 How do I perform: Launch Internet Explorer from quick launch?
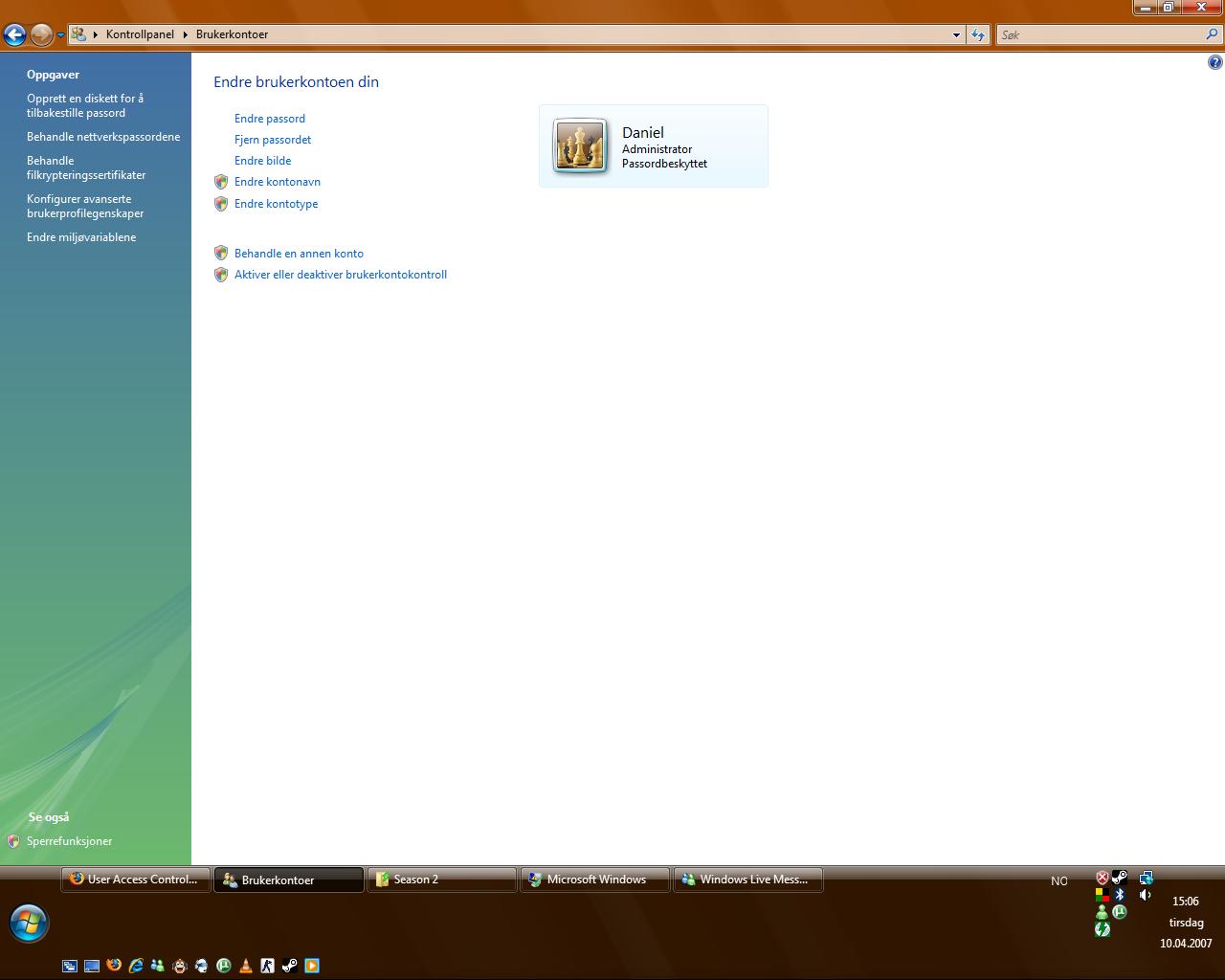point(136,966)
